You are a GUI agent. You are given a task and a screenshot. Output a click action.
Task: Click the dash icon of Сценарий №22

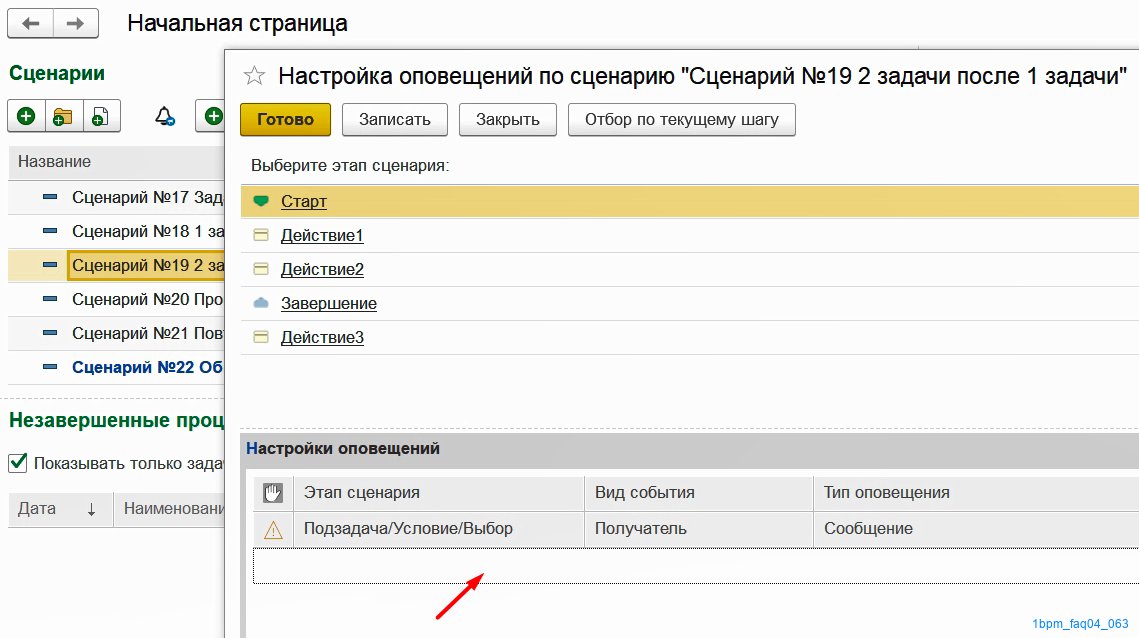coord(49,367)
